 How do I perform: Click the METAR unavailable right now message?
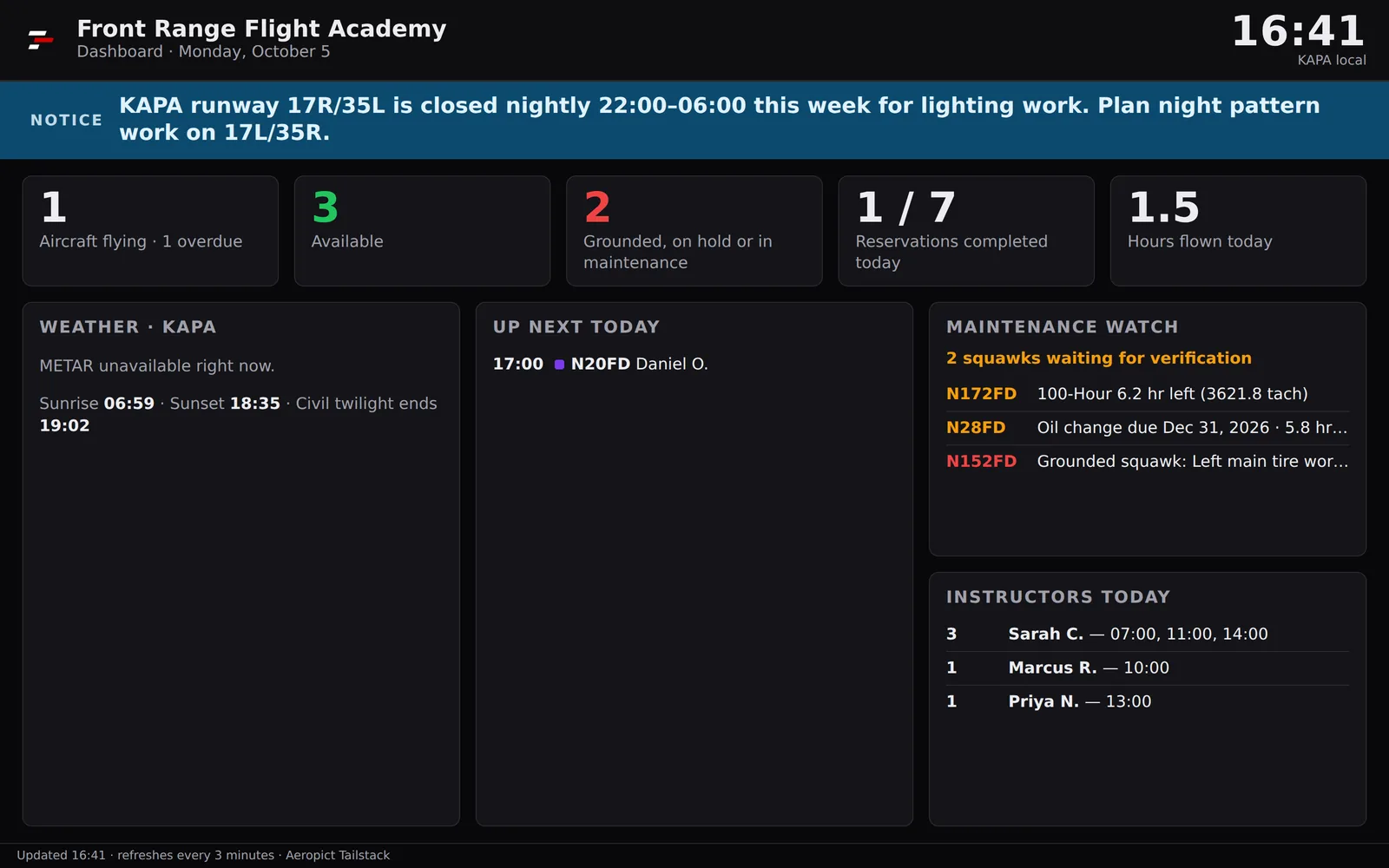coord(156,366)
